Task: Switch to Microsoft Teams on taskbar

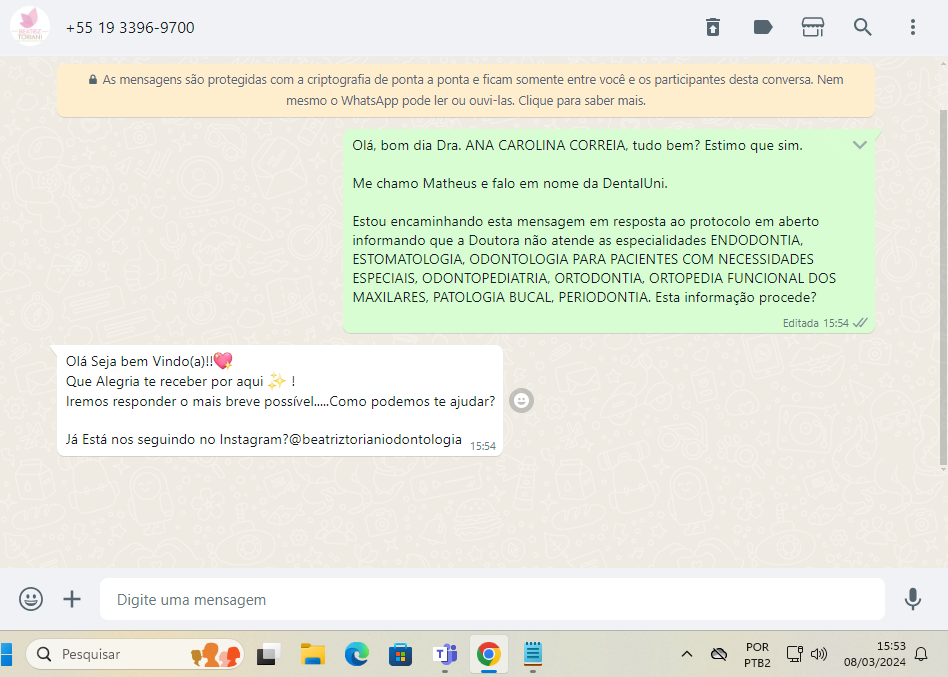Action: click(x=445, y=654)
